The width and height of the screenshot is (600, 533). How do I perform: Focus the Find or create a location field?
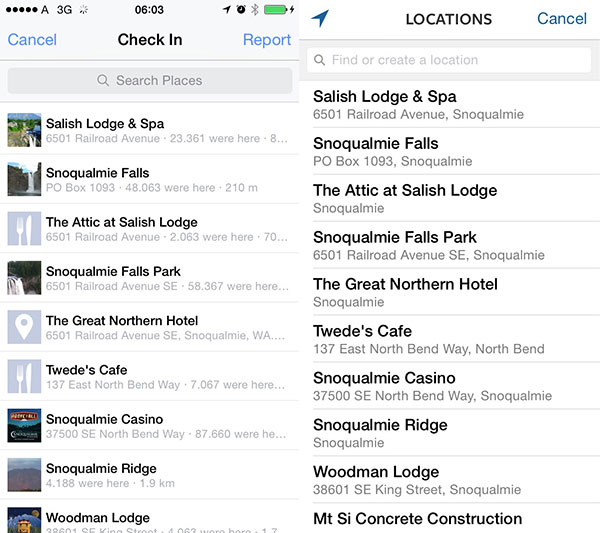click(449, 60)
